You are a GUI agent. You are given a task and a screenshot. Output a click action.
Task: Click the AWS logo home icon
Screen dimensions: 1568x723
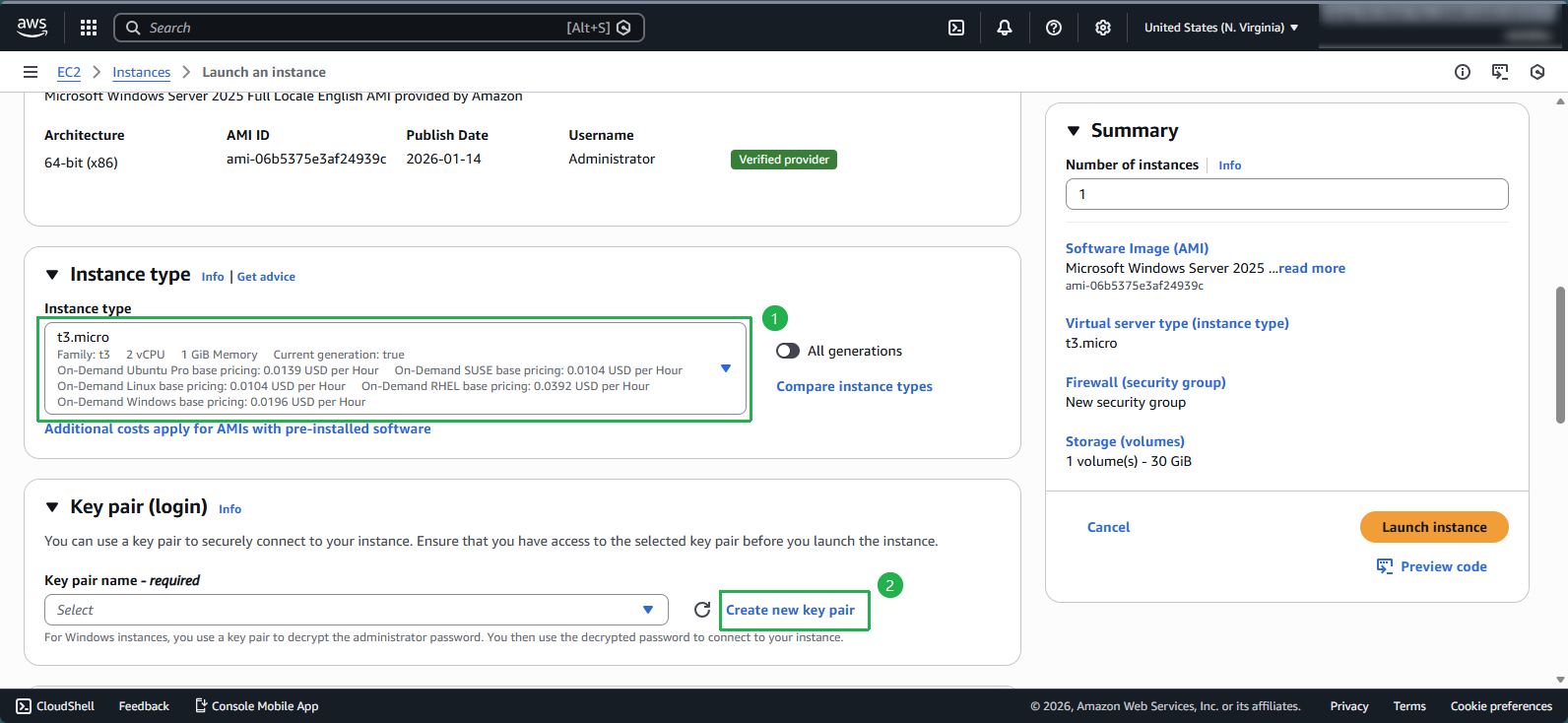(33, 28)
